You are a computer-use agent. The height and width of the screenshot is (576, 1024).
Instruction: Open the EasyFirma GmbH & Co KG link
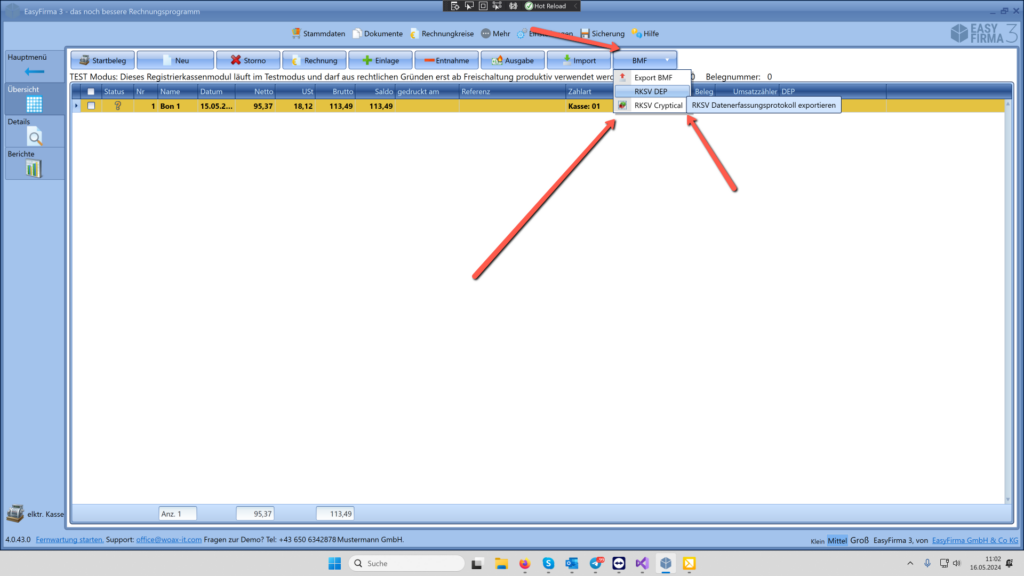point(974,540)
